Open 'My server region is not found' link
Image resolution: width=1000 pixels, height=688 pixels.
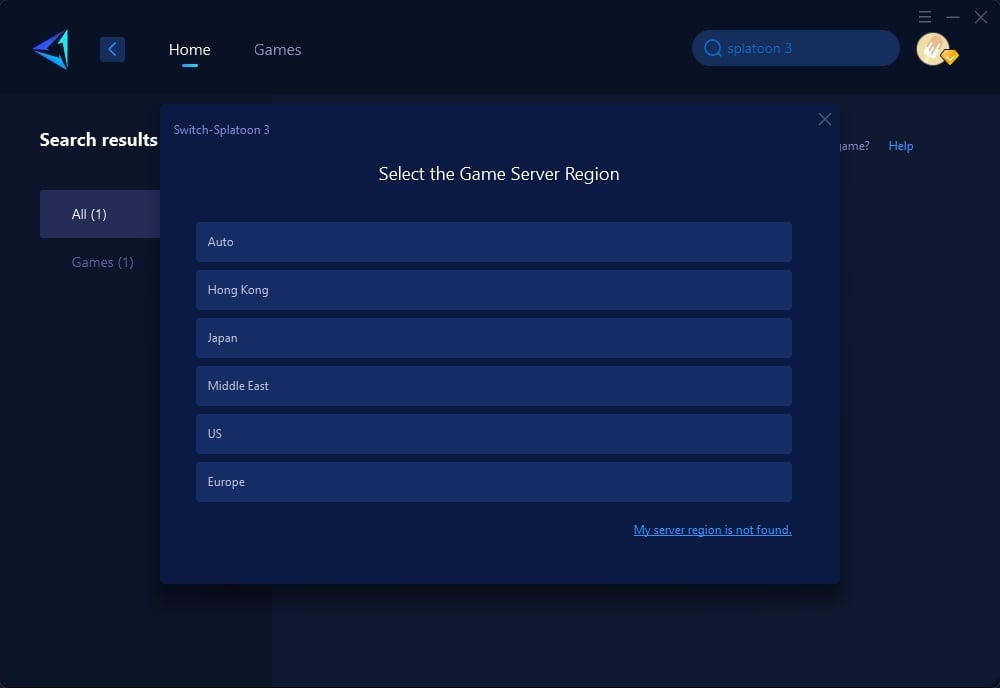712,530
